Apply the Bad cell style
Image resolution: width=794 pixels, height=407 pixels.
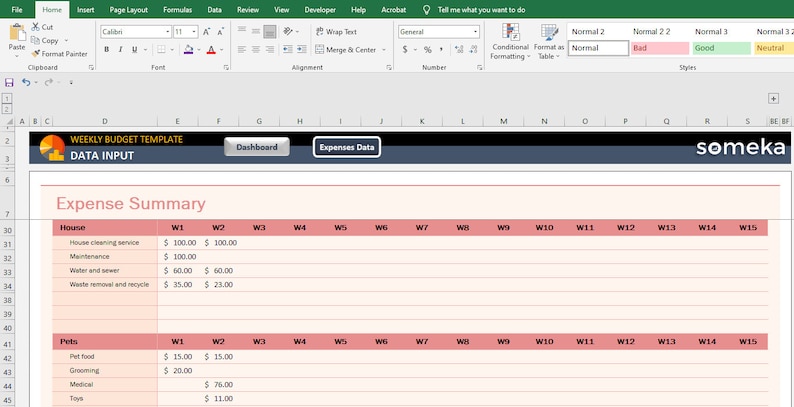(x=660, y=48)
